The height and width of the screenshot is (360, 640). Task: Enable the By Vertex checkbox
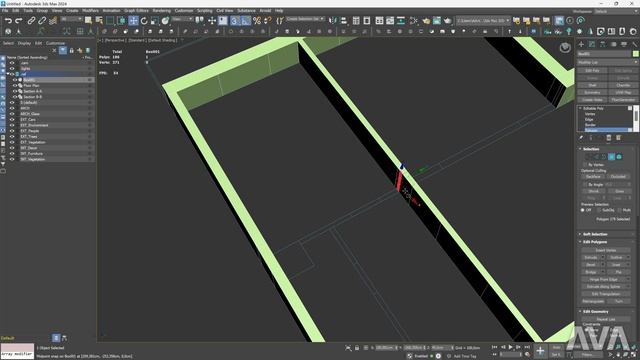pyautogui.click(x=586, y=164)
